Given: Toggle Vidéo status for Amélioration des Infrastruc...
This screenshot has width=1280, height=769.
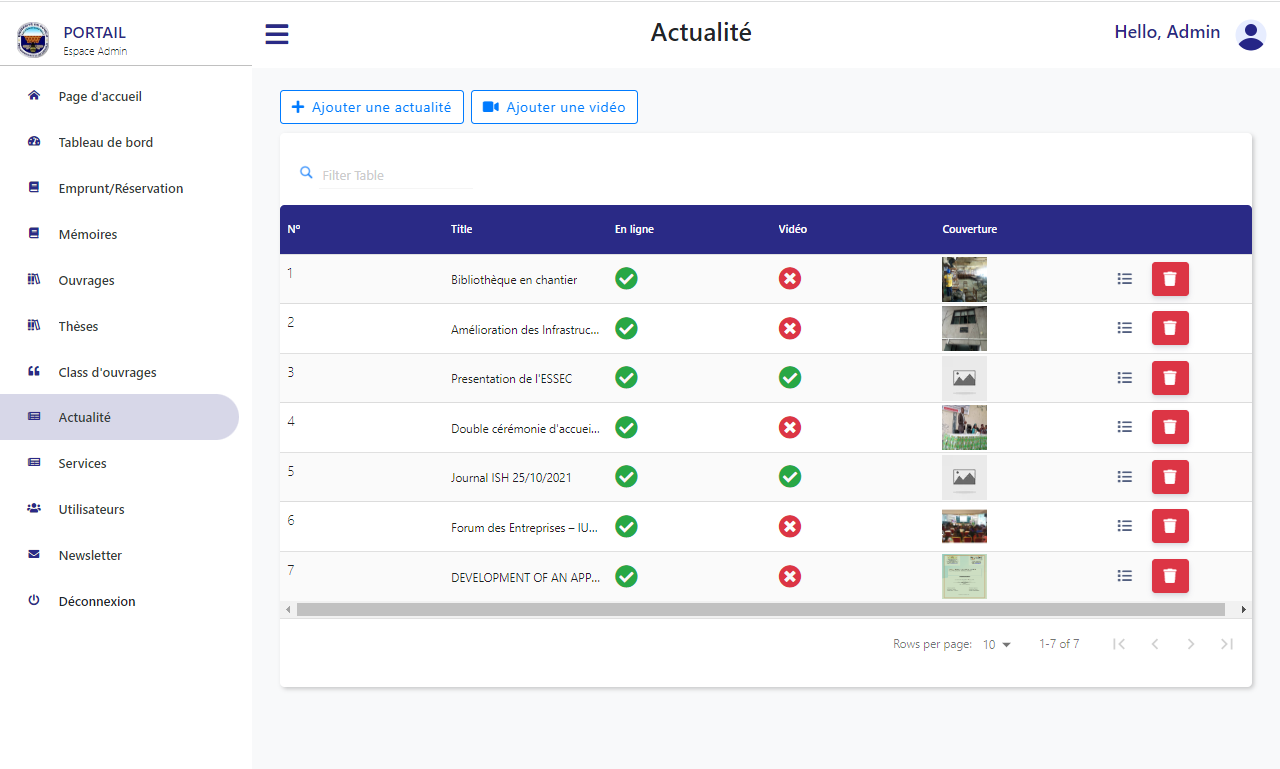Looking at the screenshot, I should pyautogui.click(x=790, y=328).
